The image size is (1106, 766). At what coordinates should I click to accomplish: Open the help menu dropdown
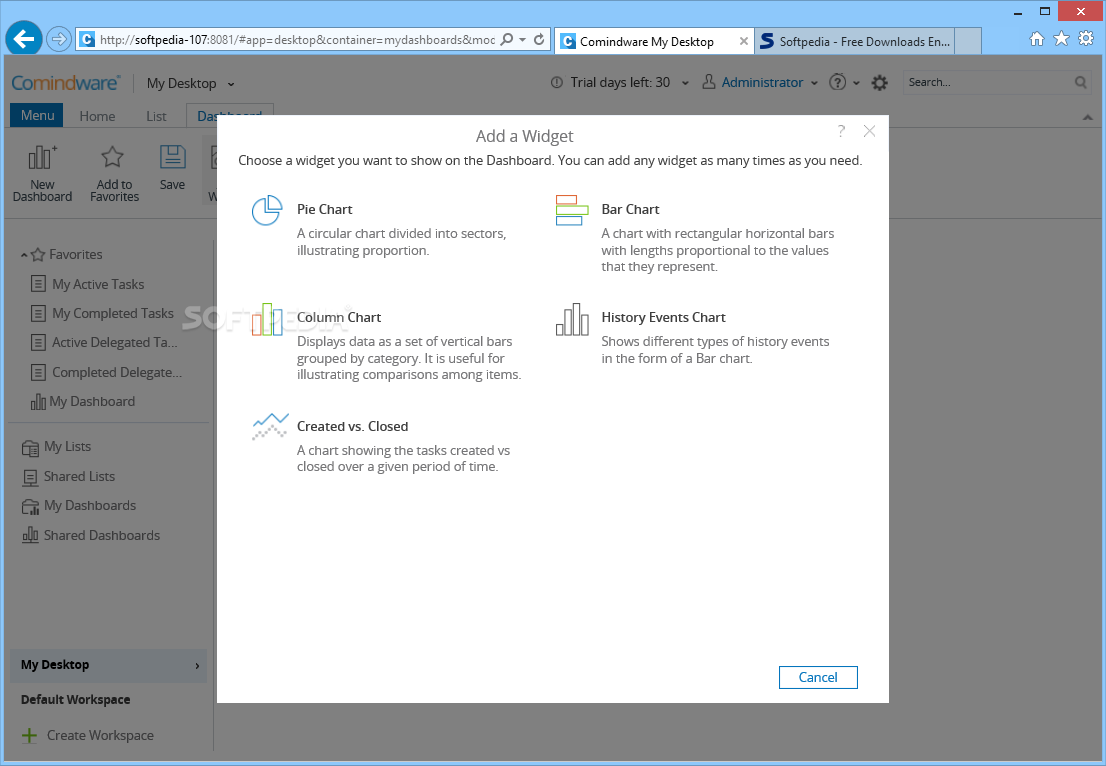[856, 83]
